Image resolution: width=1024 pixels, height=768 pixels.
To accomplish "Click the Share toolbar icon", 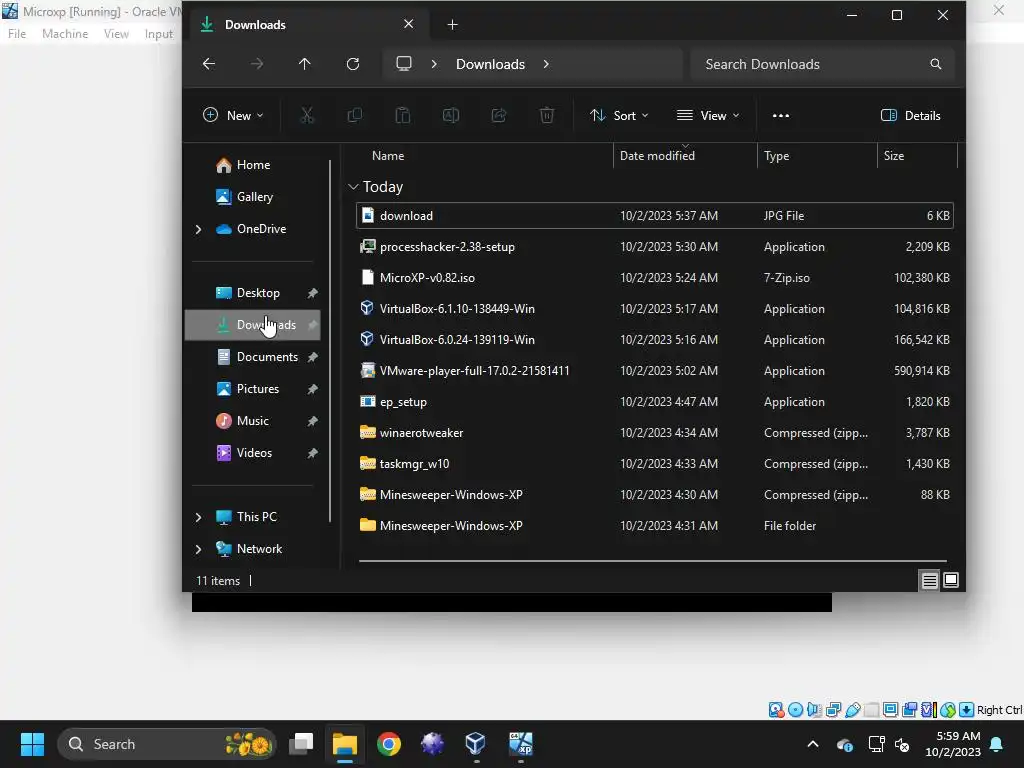I will click(x=499, y=116).
